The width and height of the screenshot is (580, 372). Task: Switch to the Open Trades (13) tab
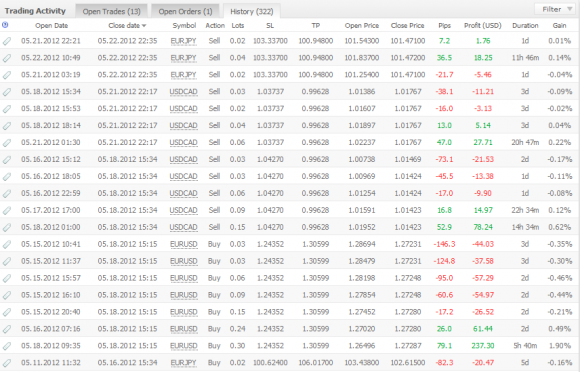tap(111, 11)
